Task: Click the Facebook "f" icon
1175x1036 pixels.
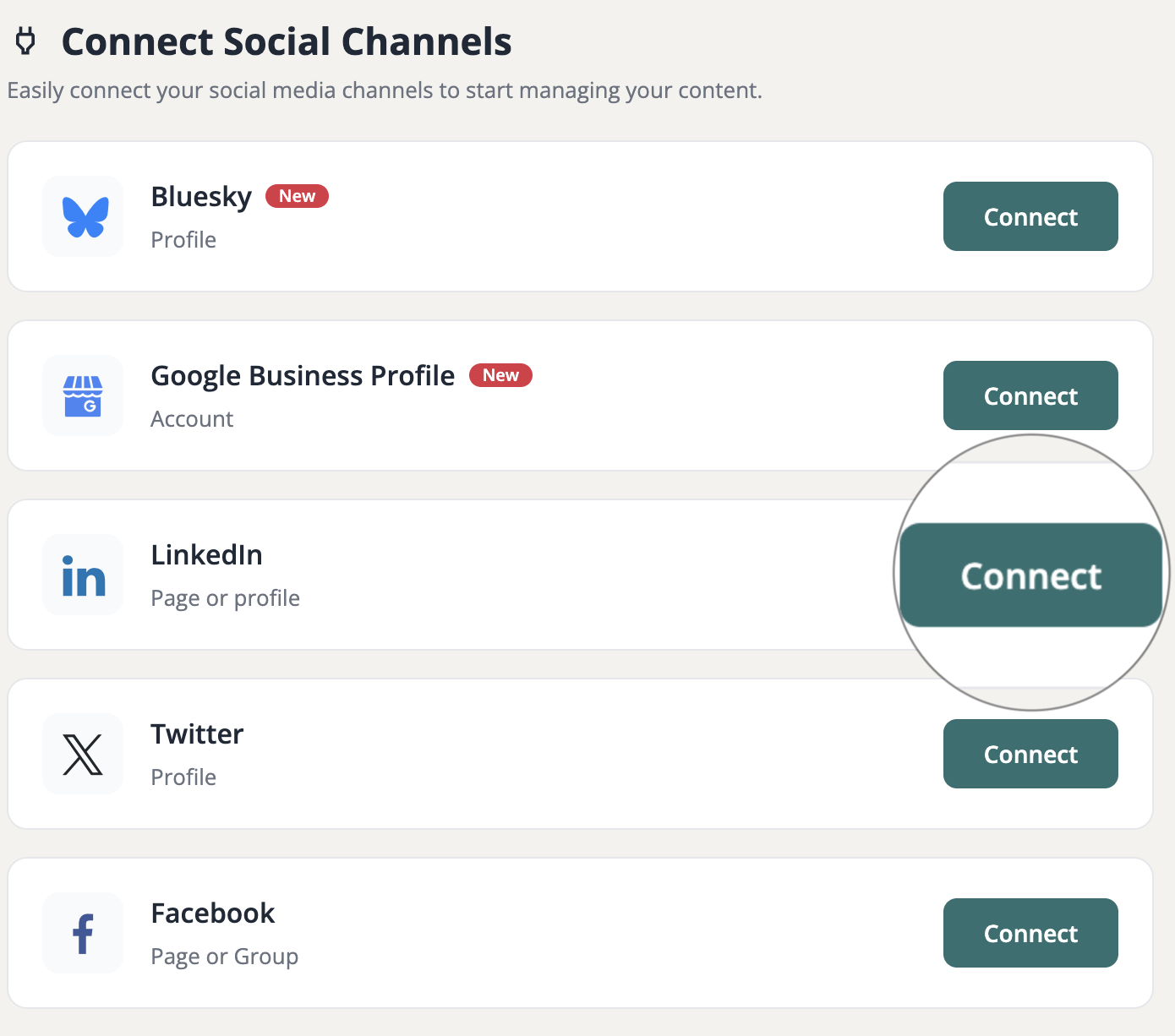Action: pyautogui.click(x=82, y=933)
